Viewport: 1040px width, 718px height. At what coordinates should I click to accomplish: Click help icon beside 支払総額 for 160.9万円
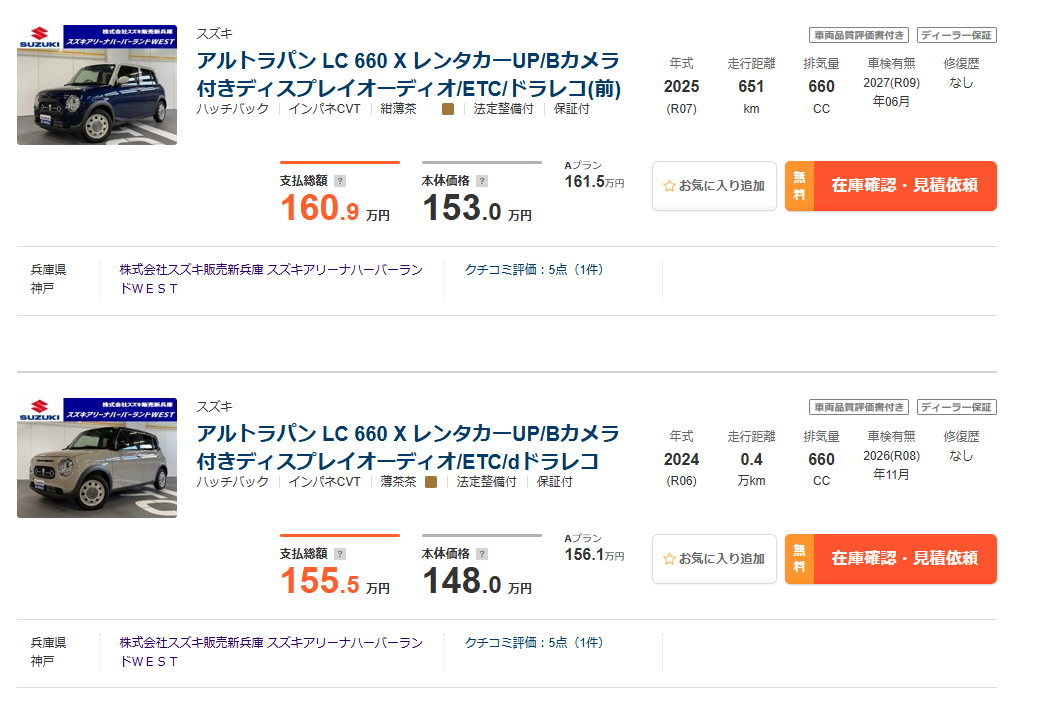click(340, 181)
